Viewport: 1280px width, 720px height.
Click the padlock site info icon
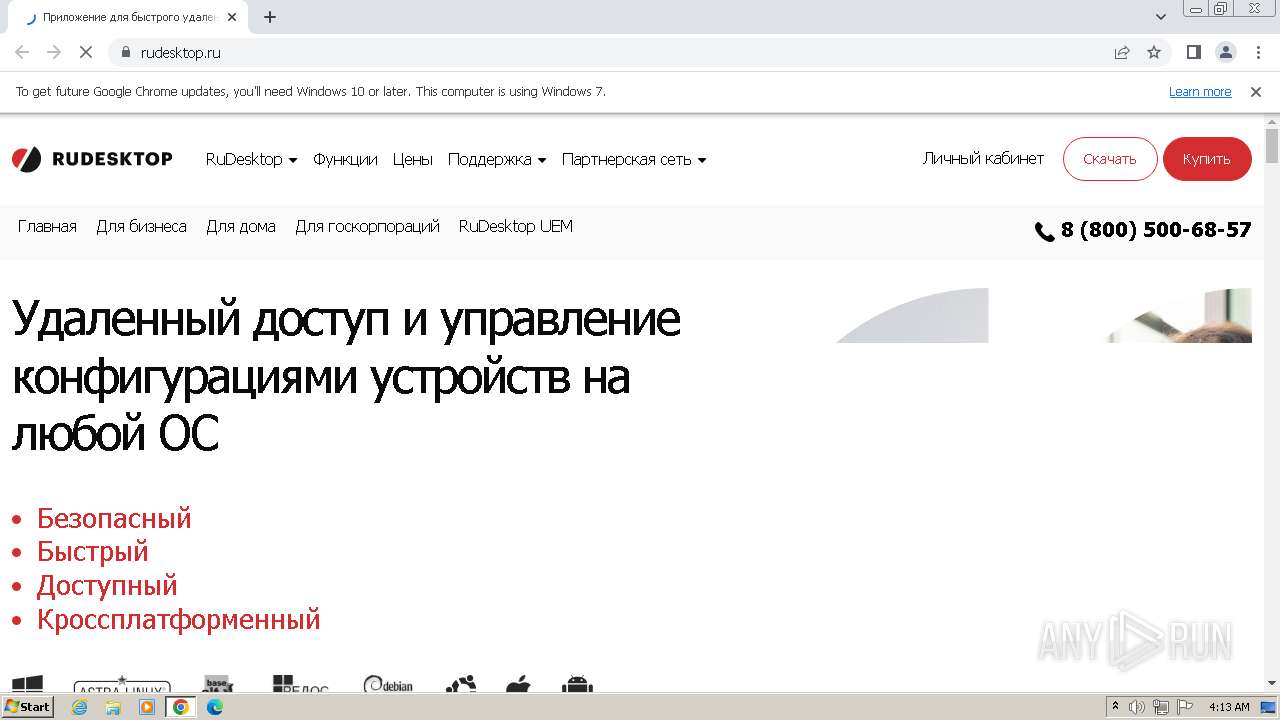click(x=126, y=52)
